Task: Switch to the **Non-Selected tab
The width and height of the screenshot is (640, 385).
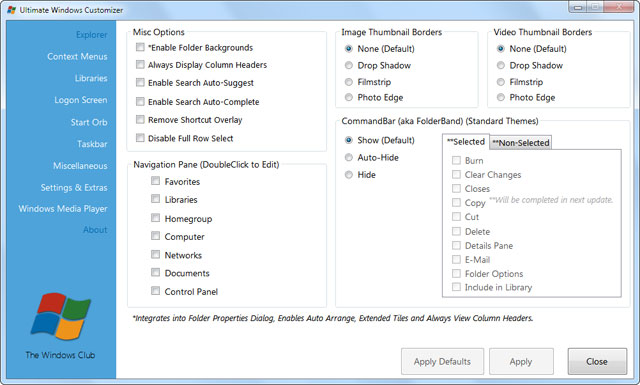Action: pyautogui.click(x=521, y=142)
